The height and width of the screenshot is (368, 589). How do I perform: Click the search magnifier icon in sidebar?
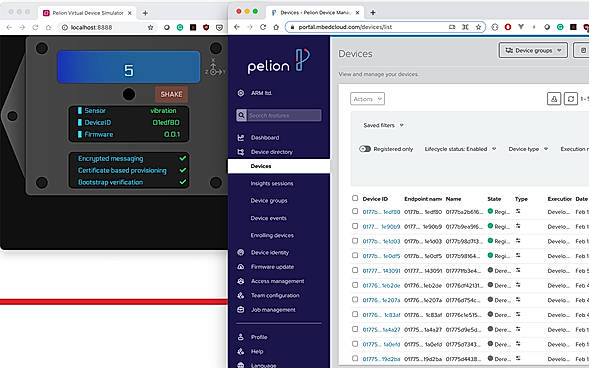coord(242,115)
